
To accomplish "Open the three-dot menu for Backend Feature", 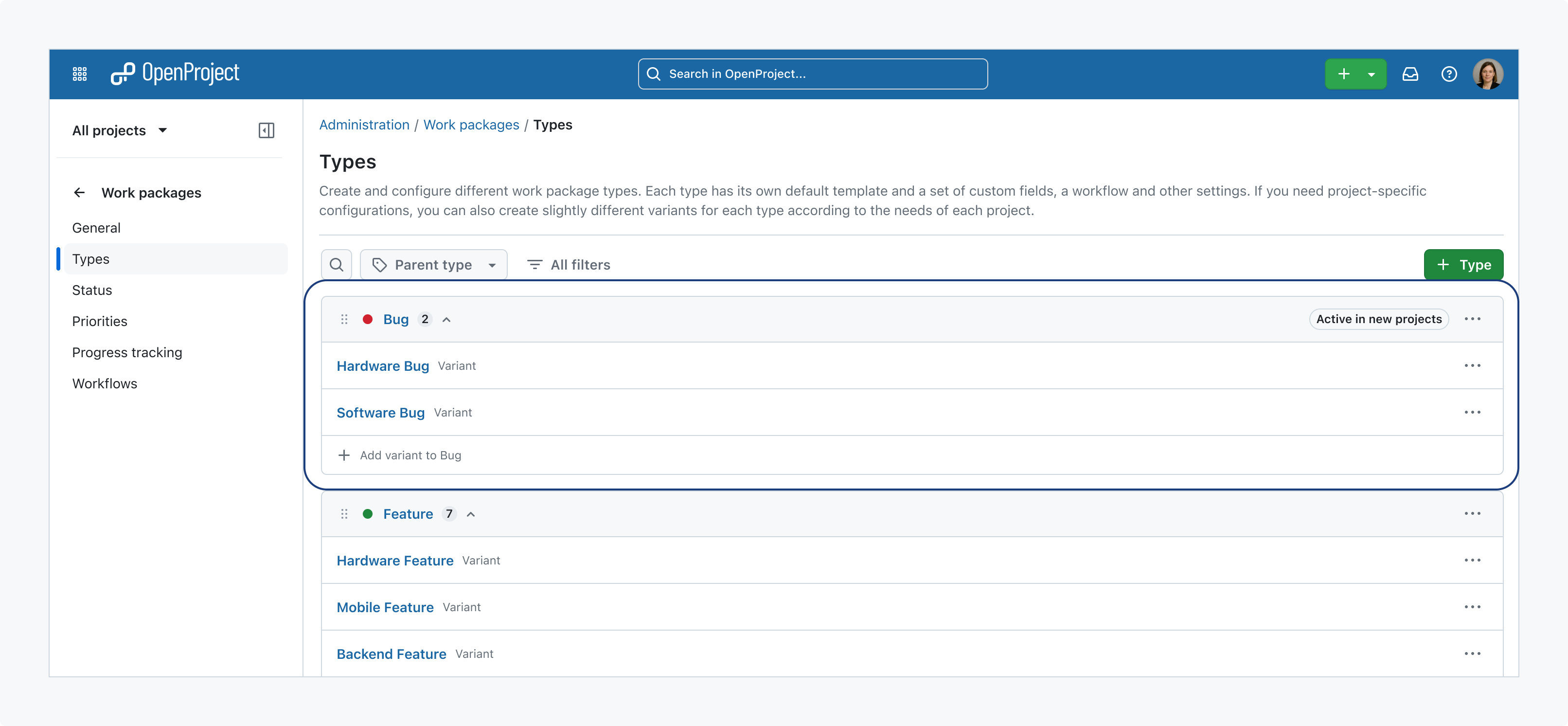I will tap(1473, 653).
